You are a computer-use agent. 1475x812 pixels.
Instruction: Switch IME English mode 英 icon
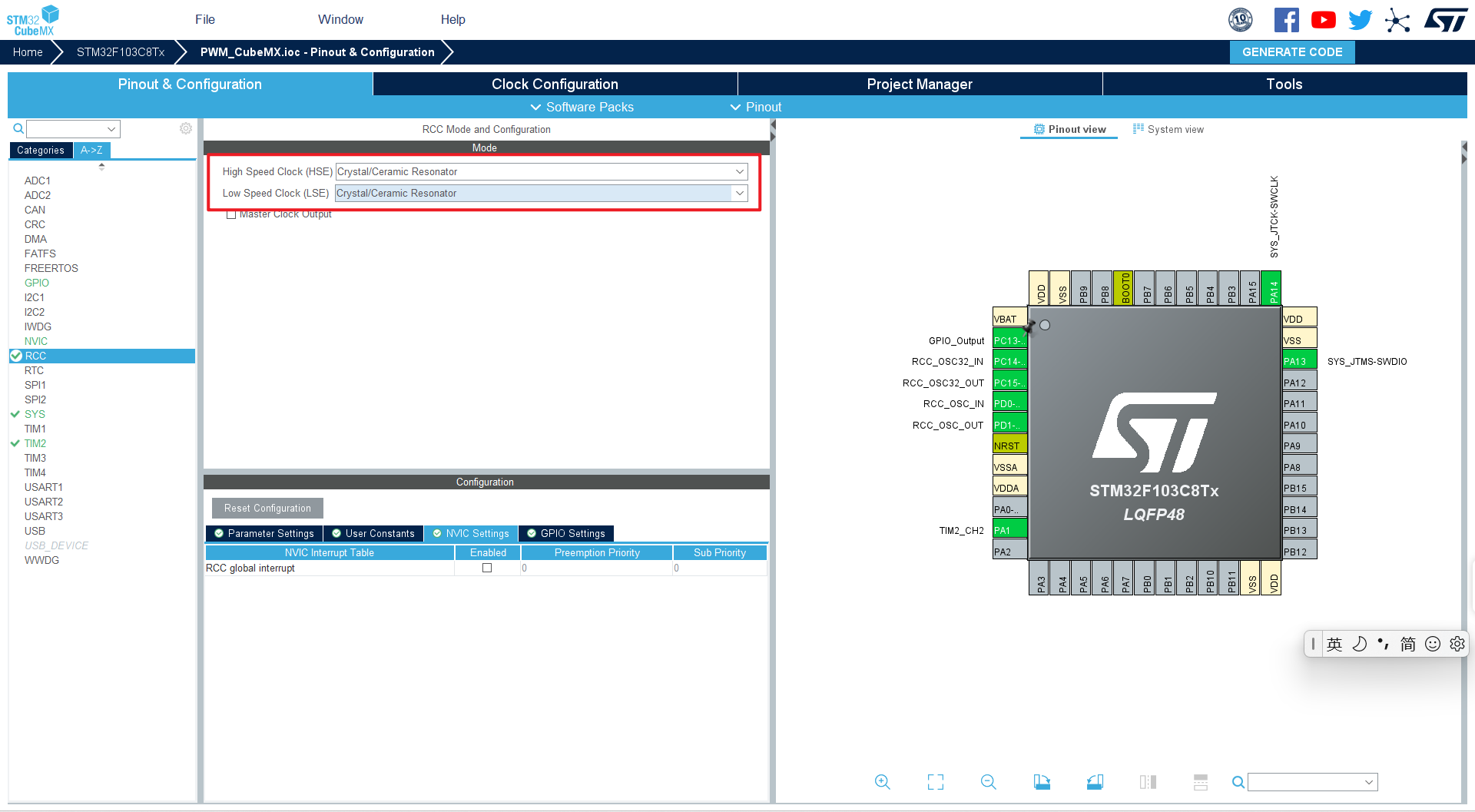point(1334,644)
